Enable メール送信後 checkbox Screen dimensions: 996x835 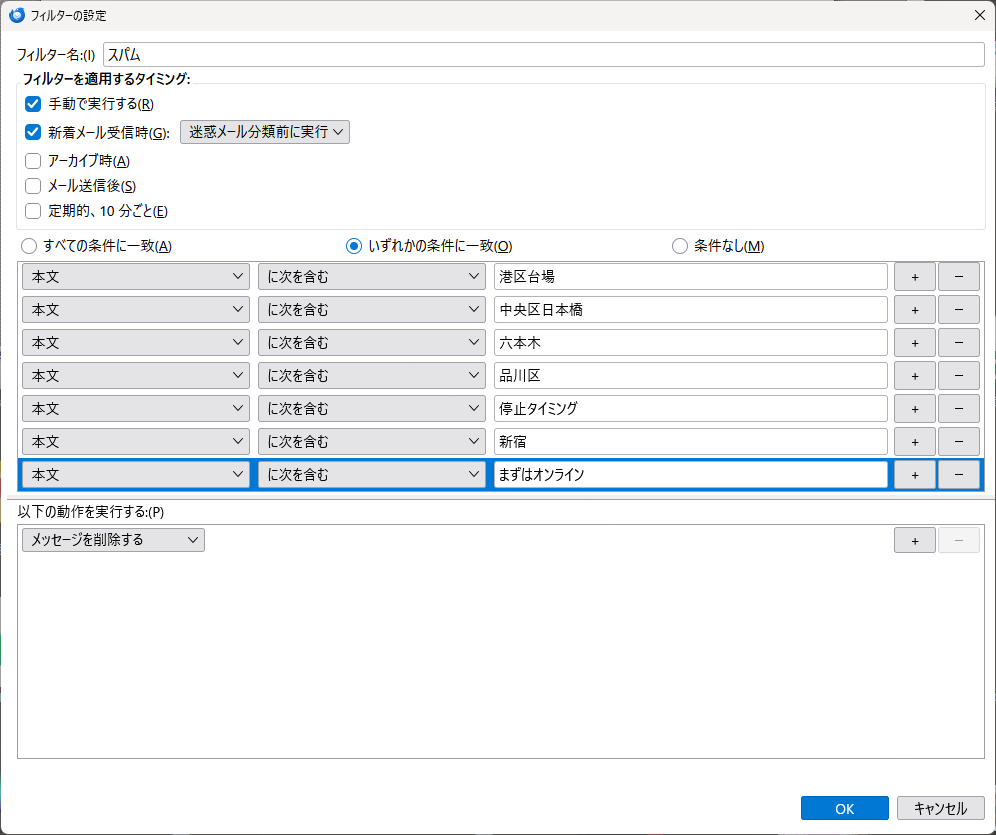[x=33, y=186]
